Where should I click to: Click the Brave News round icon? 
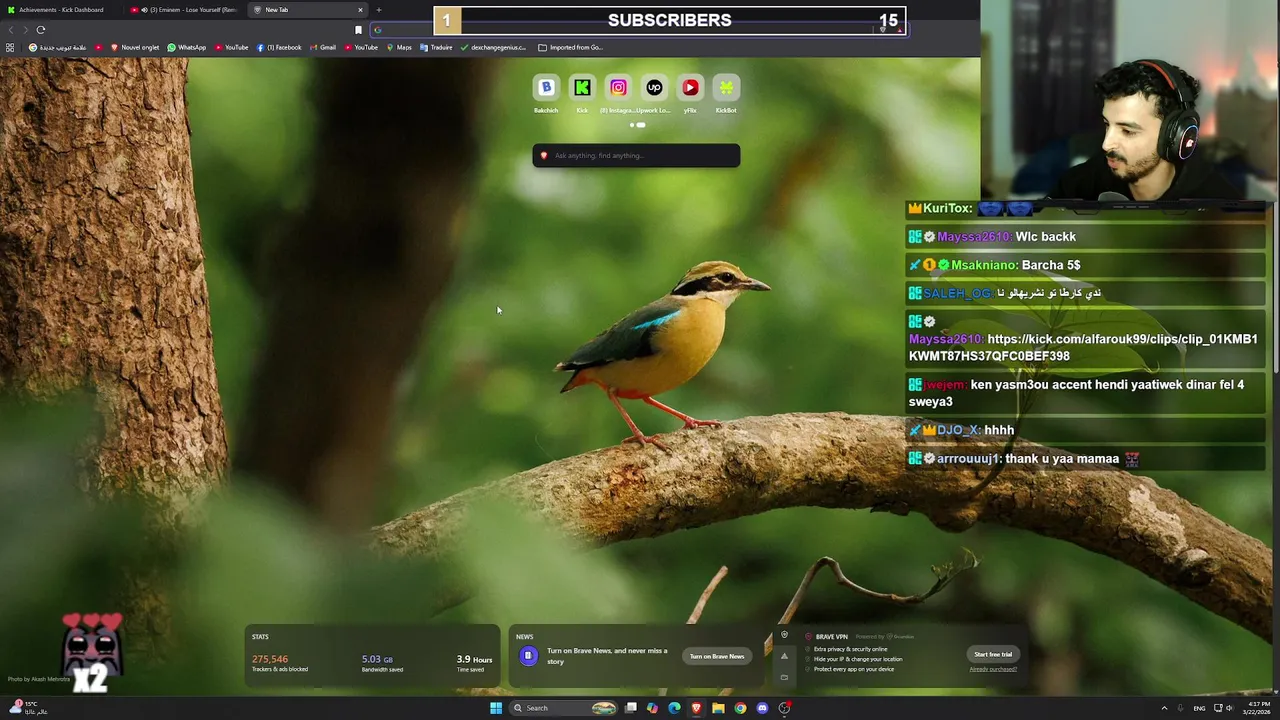[528, 656]
